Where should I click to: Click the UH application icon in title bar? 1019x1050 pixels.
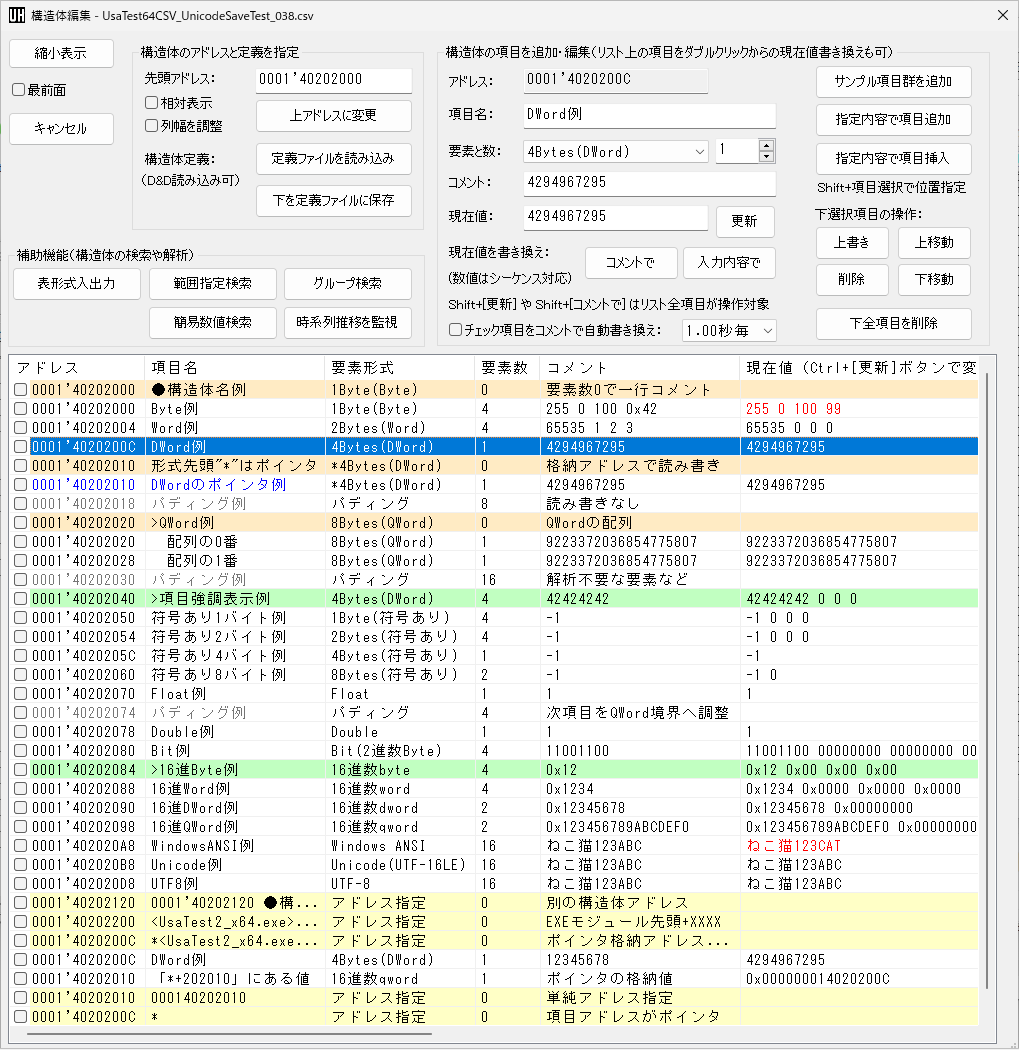click(x=17, y=15)
